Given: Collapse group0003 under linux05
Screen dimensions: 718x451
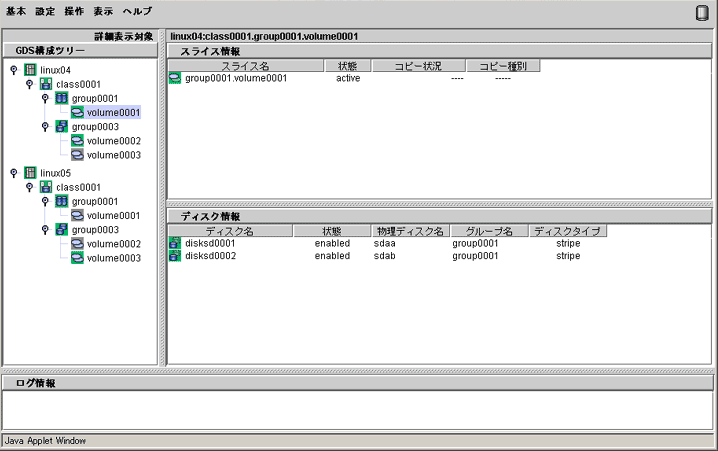Looking at the screenshot, I should click(45, 230).
